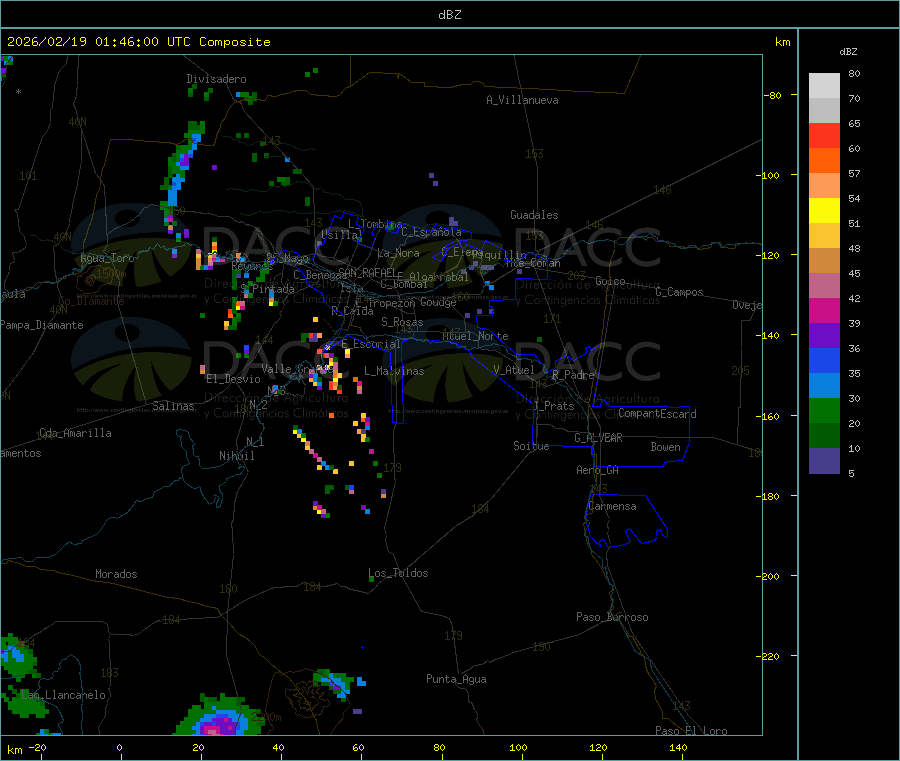This screenshot has height=761, width=900.
Task: Click the Carmensa map label
Action: tap(612, 506)
